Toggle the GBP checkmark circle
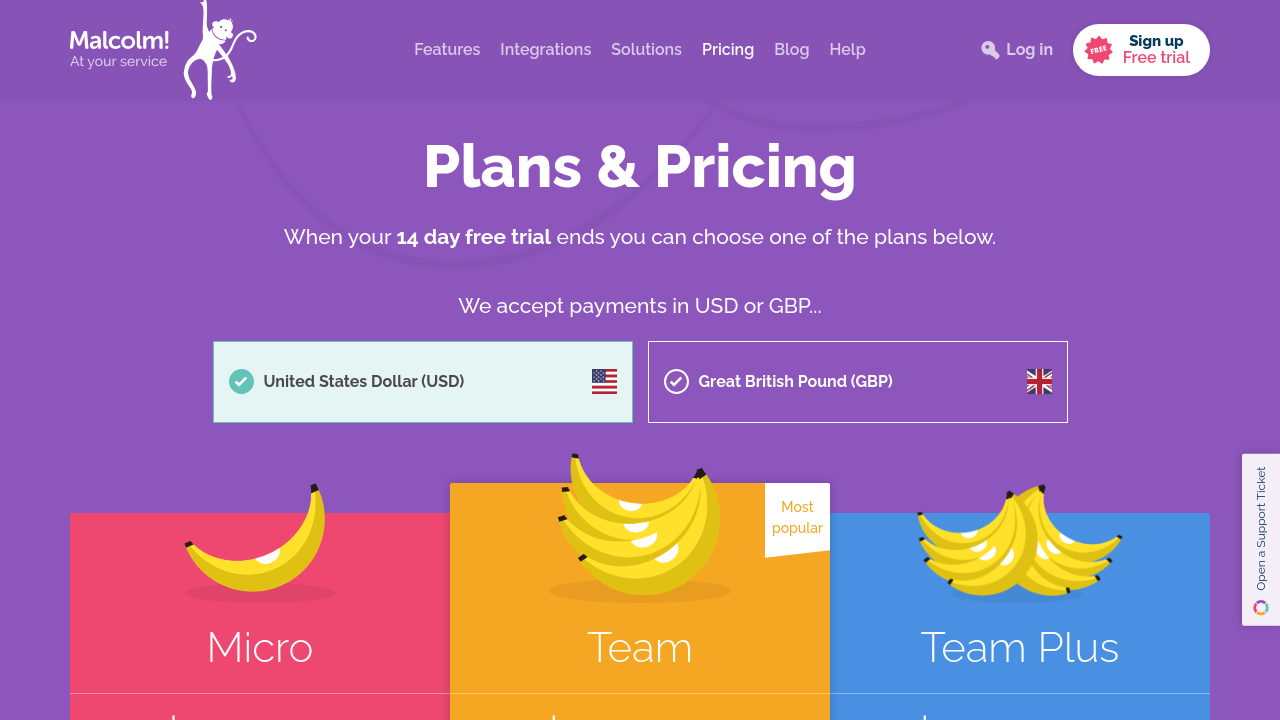The height and width of the screenshot is (720, 1280). pos(676,382)
